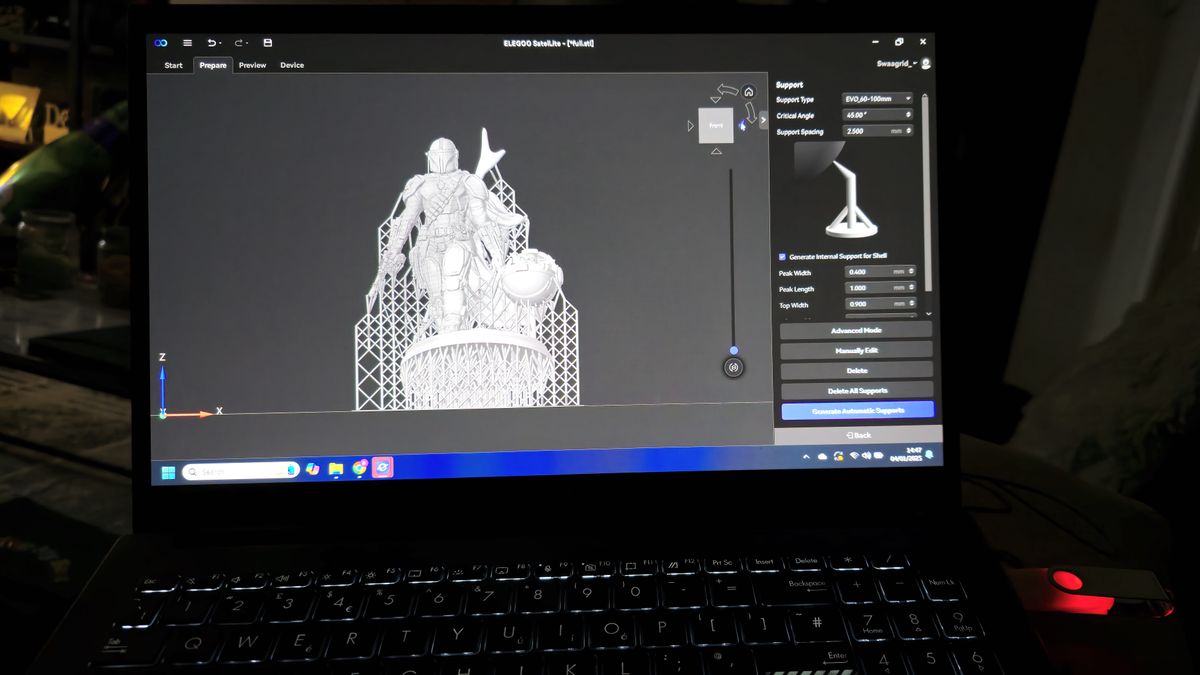Undo the last action

click(211, 43)
